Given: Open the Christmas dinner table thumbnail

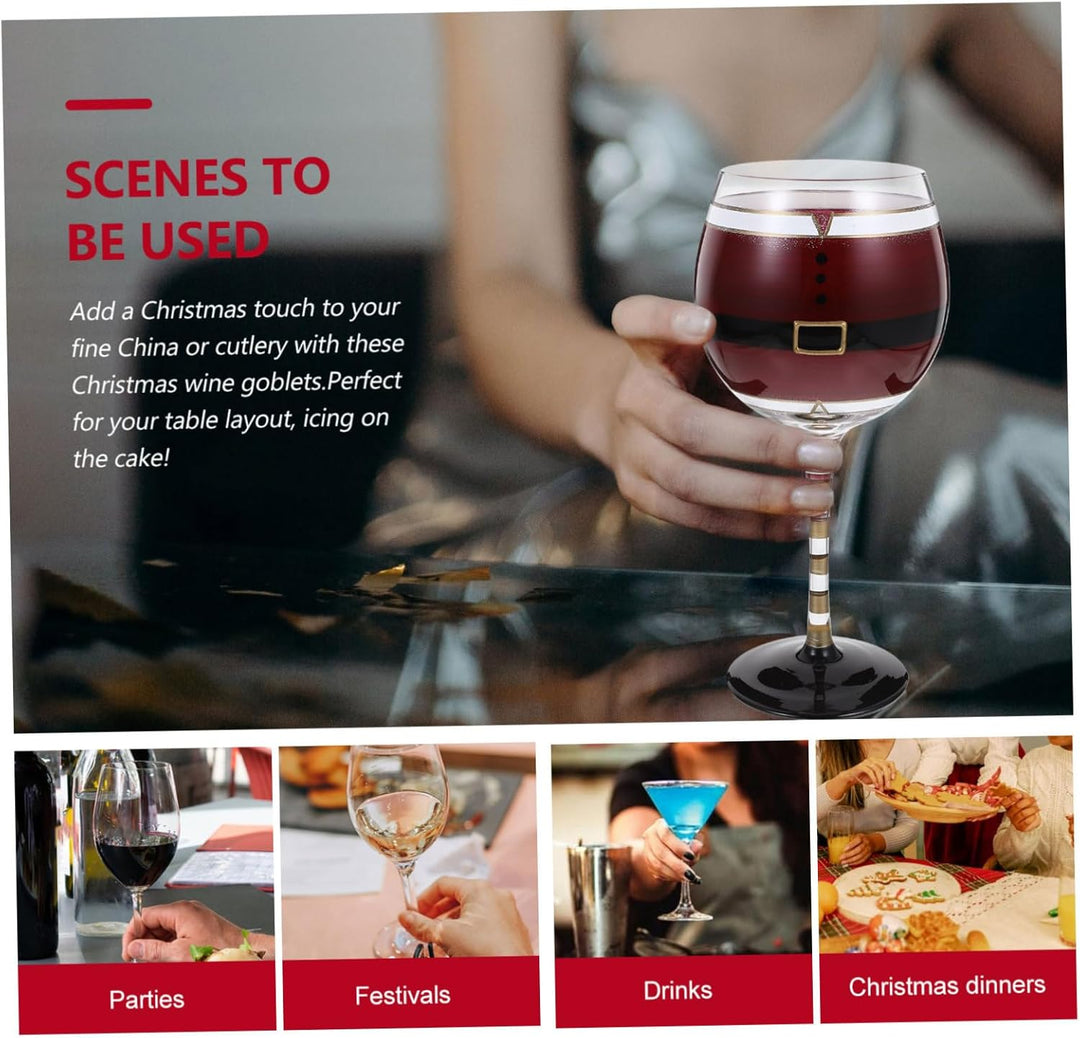Looking at the screenshot, I should (946, 844).
